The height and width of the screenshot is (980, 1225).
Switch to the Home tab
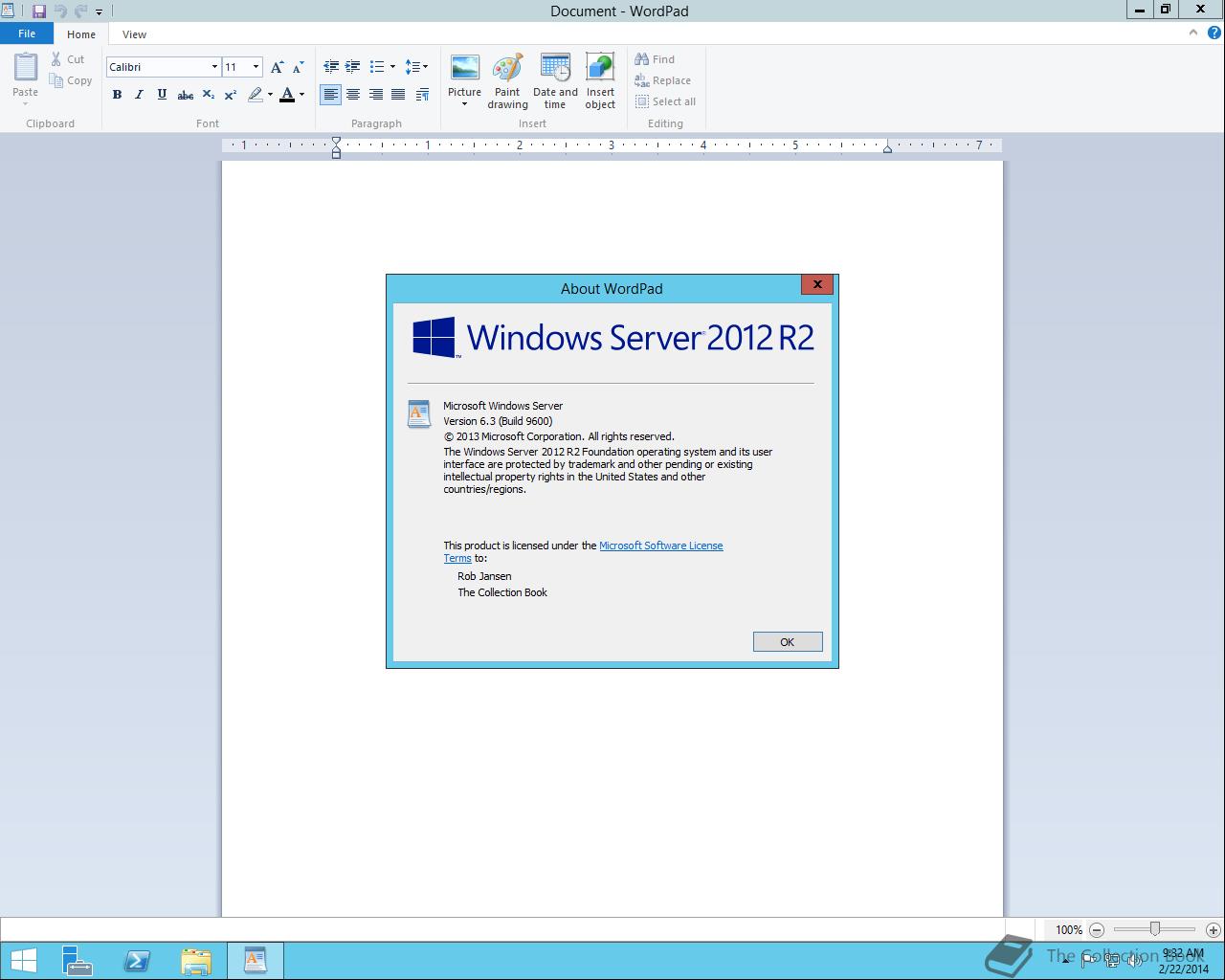click(x=81, y=33)
